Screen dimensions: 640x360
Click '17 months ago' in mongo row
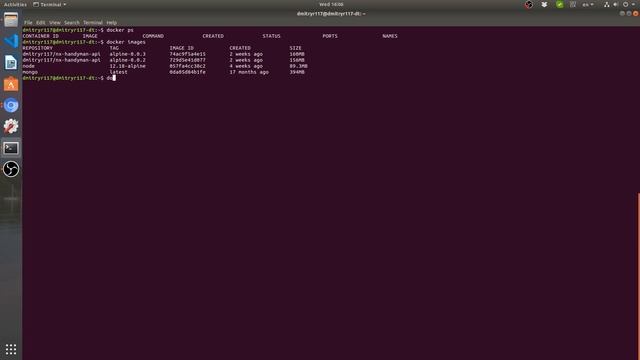(249, 72)
